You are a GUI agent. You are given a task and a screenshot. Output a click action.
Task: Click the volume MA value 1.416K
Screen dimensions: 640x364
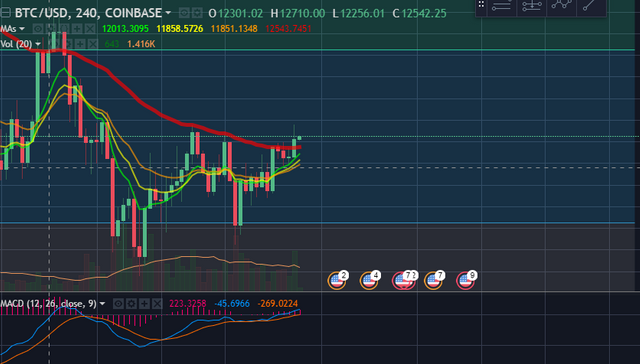point(141,44)
